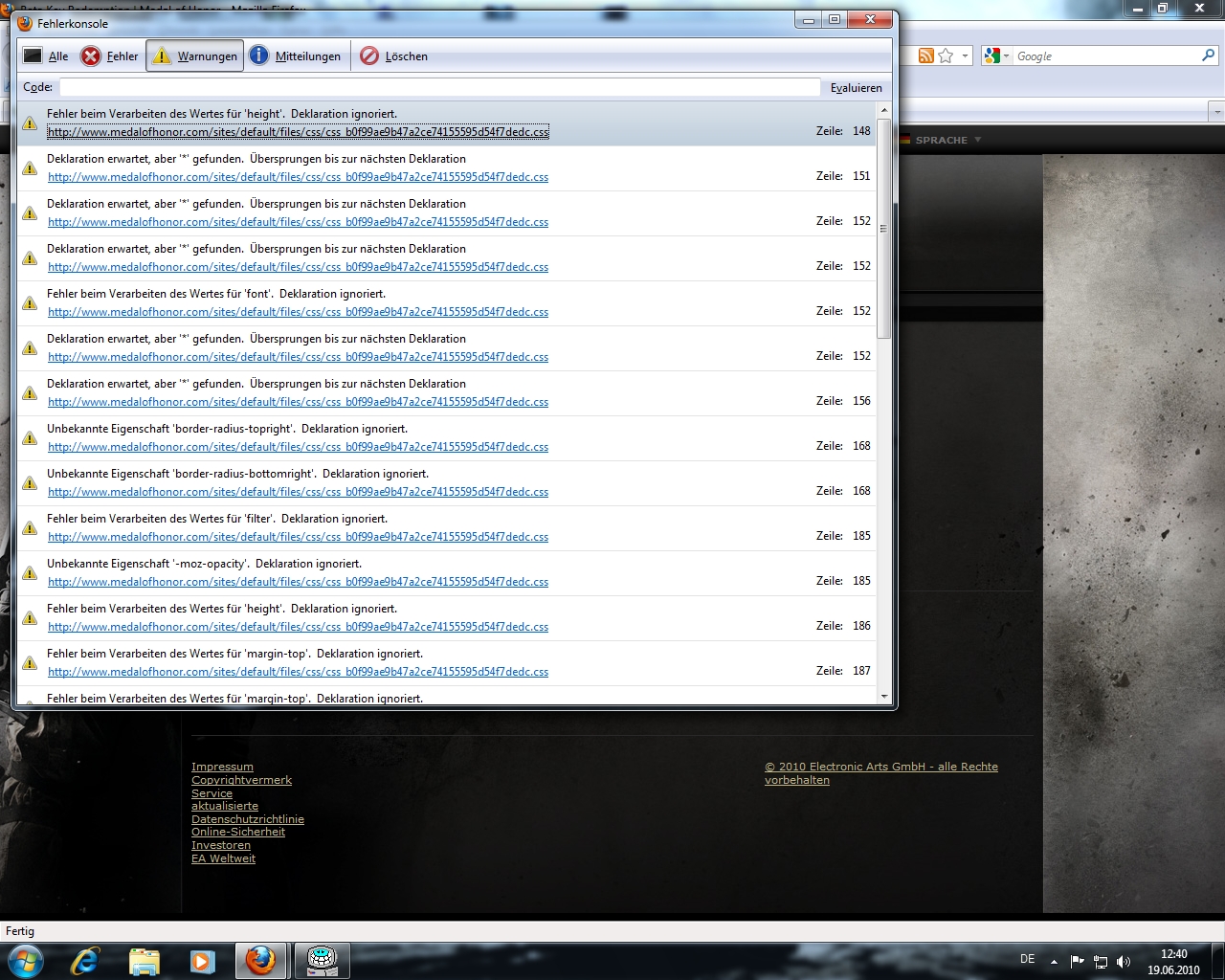Show hidden tray icons arrow
The image size is (1225, 980).
[1054, 962]
